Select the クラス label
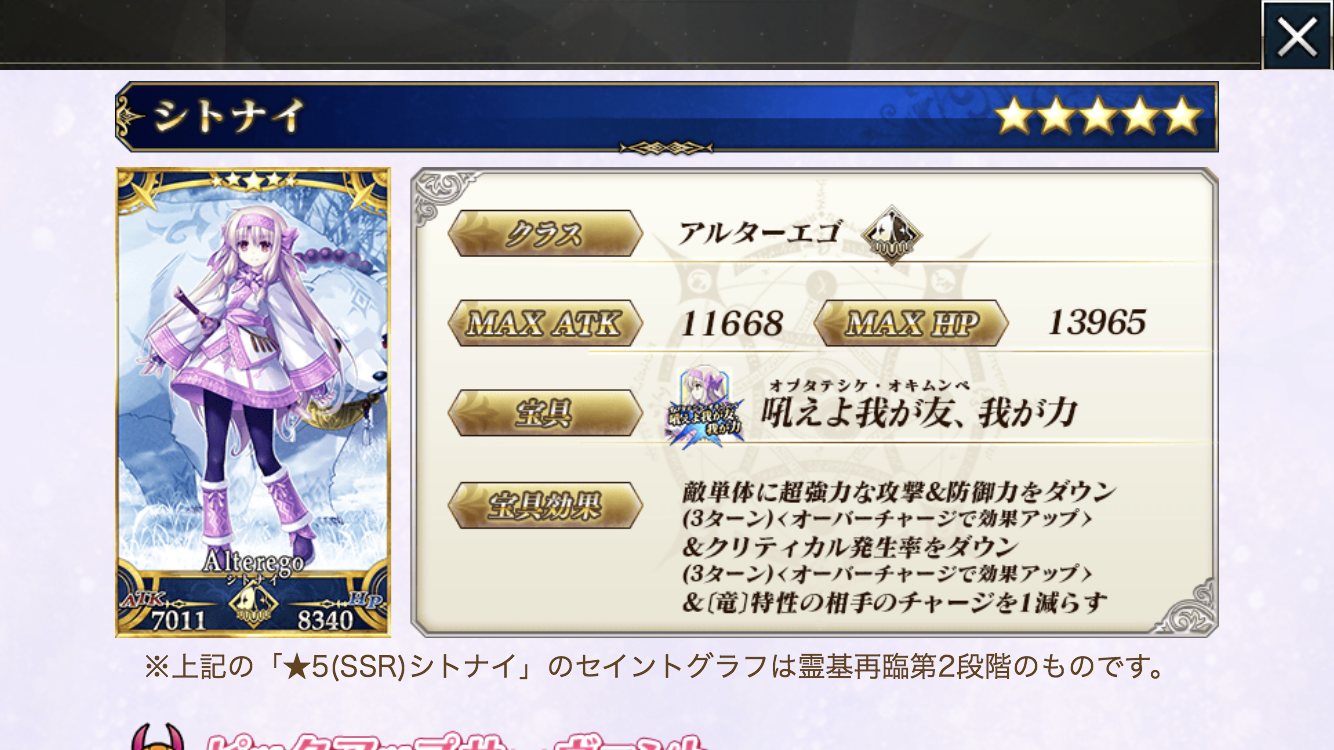This screenshot has height=750, width=1334. pyautogui.click(x=544, y=234)
